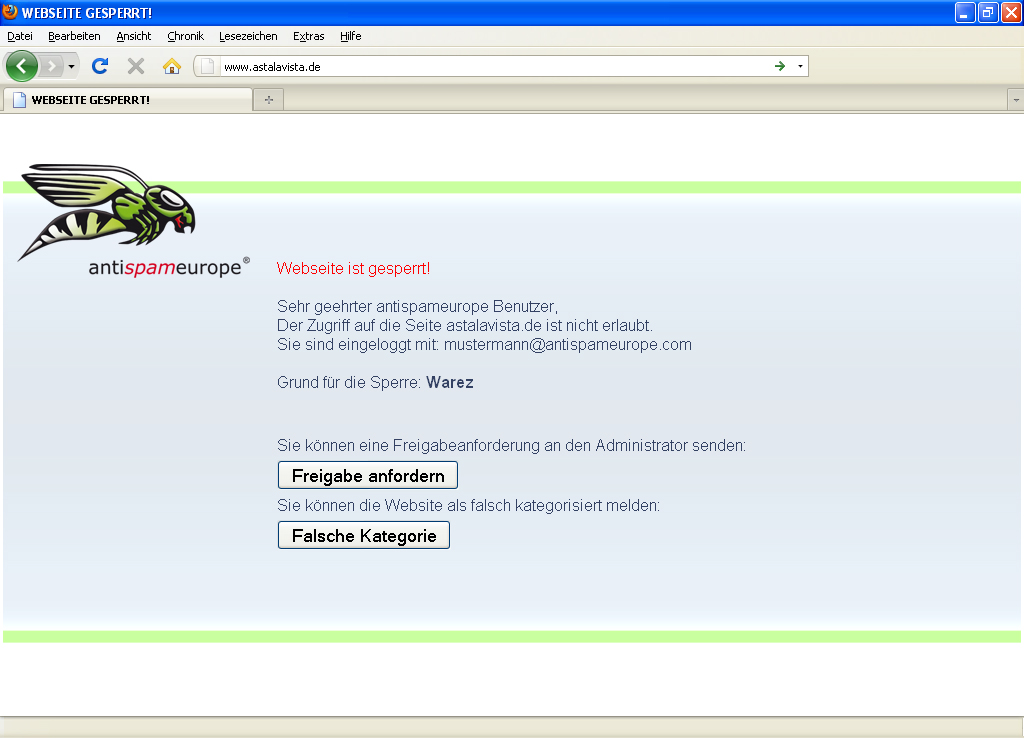Open the Datei menu
The image size is (1024, 738).
click(20, 36)
